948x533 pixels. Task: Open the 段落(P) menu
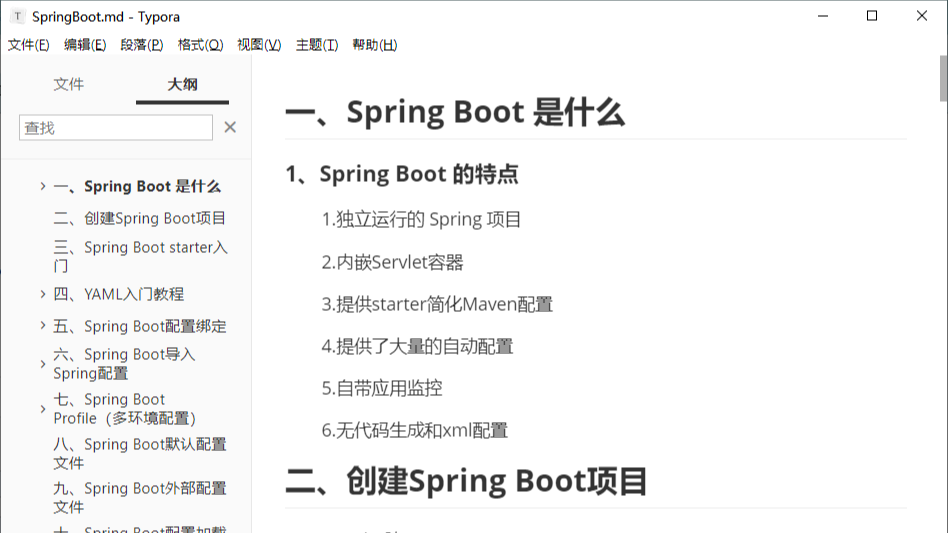[141, 45]
